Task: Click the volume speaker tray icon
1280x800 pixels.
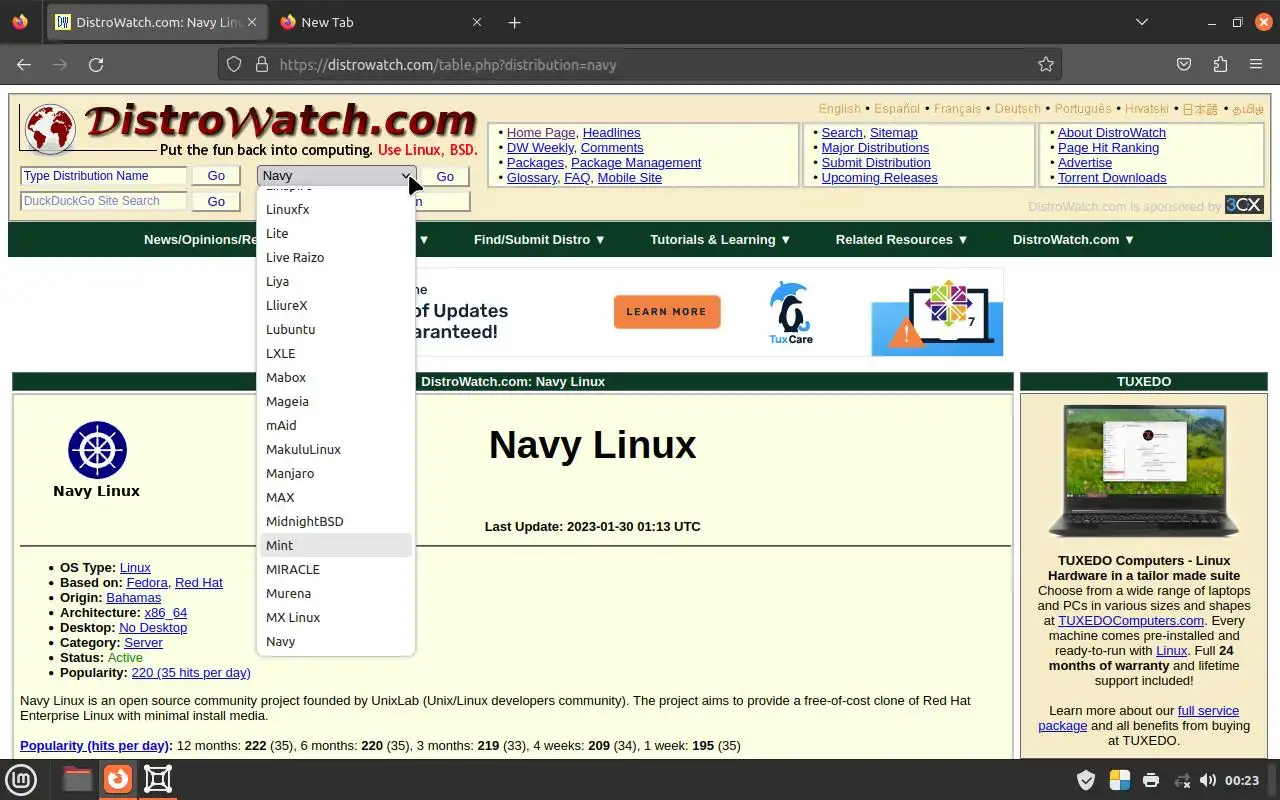Action: 1208,780
